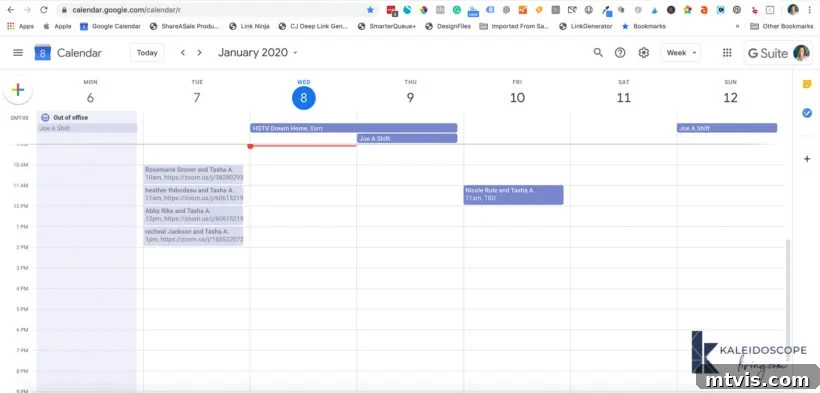Screen dimensions: 820x393
Task: Open Monday's Joe A Shift event
Action: pos(87,128)
